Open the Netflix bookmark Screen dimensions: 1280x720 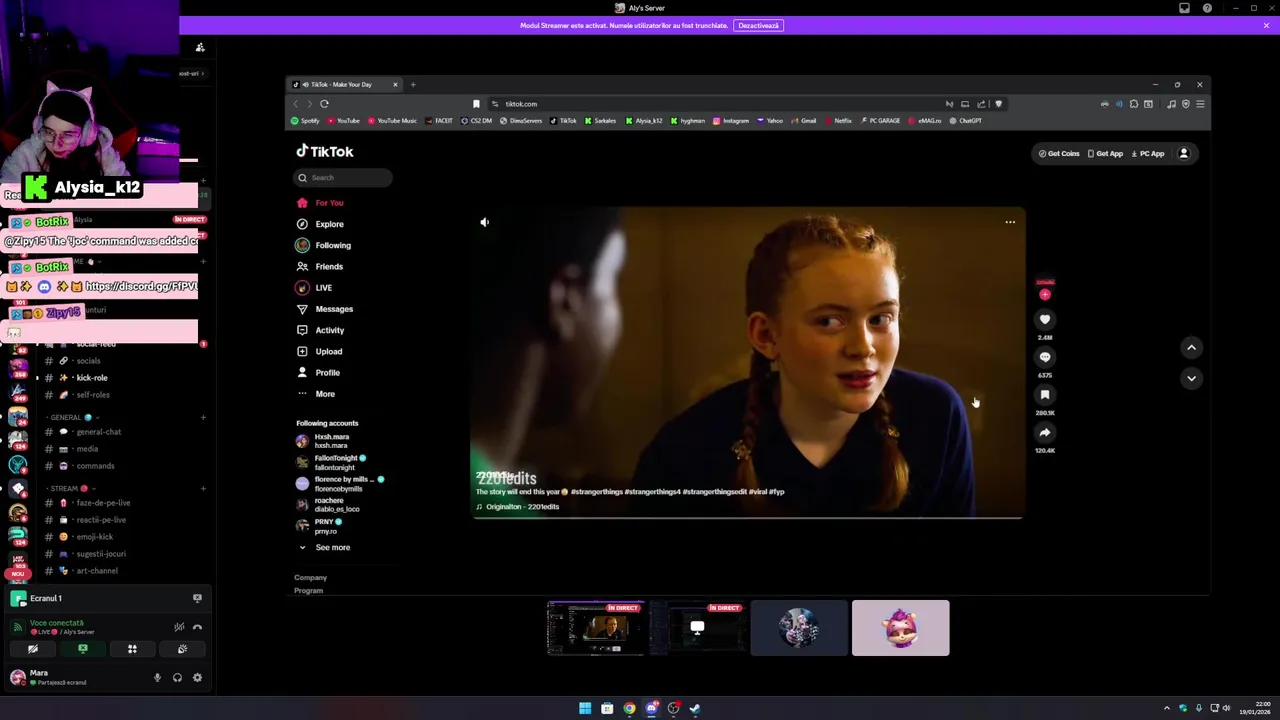[838, 121]
